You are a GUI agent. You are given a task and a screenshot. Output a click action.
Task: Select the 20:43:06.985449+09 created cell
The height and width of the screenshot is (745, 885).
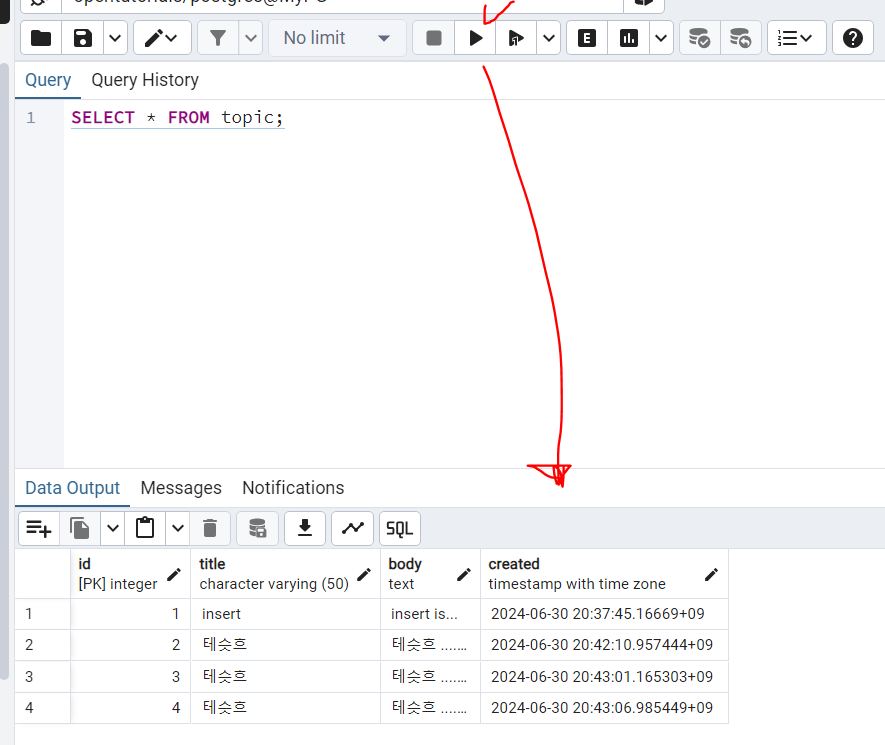point(604,708)
